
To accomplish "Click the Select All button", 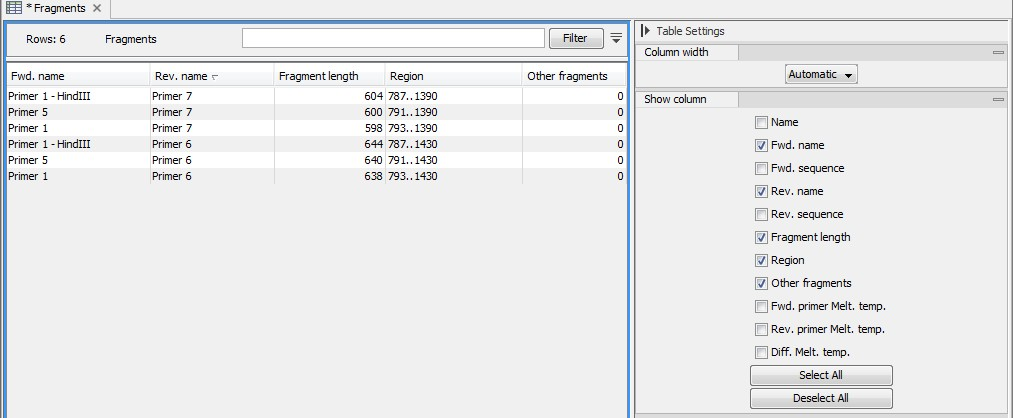I will point(820,375).
